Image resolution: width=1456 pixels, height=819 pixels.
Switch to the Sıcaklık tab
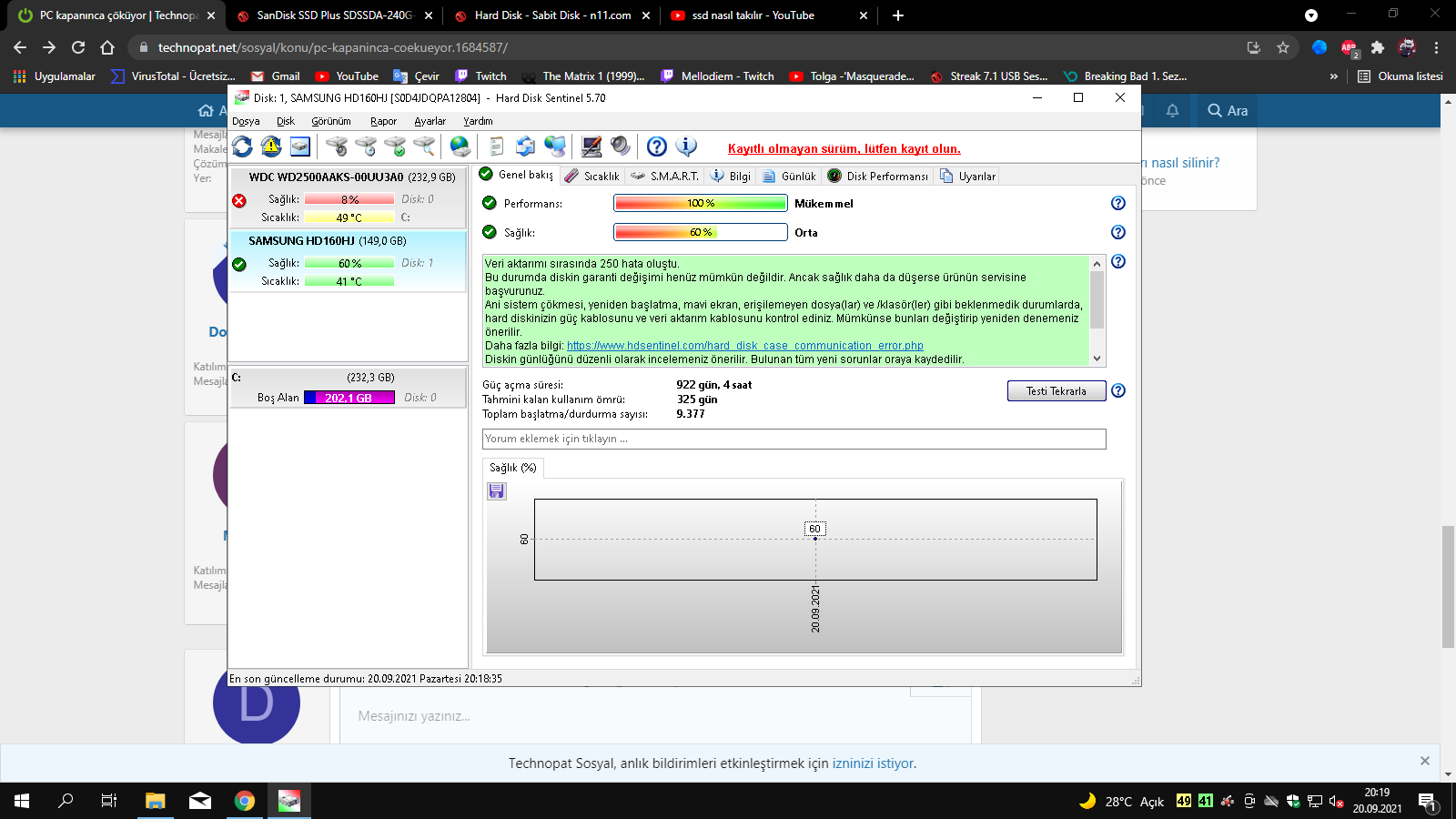tap(591, 177)
